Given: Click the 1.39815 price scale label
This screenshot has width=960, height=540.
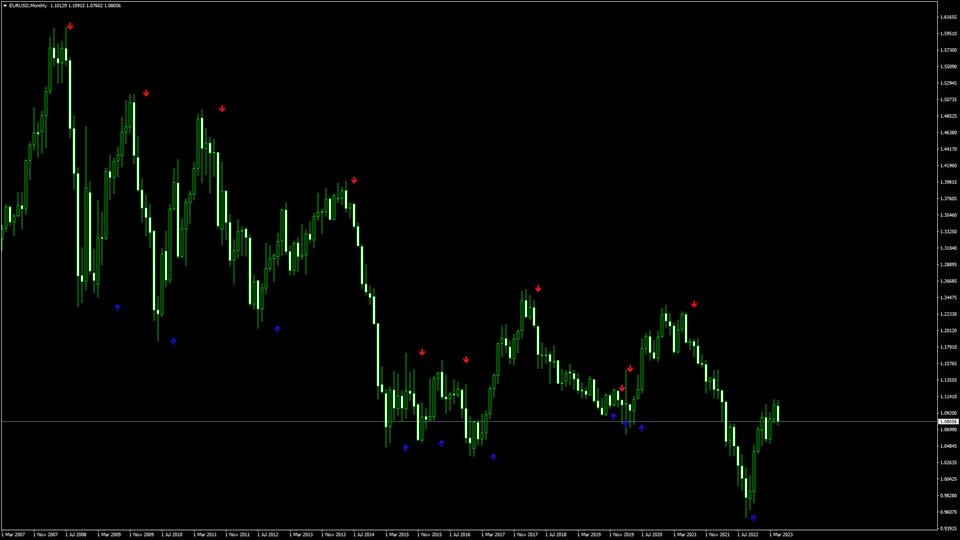Looking at the screenshot, I should [948, 182].
